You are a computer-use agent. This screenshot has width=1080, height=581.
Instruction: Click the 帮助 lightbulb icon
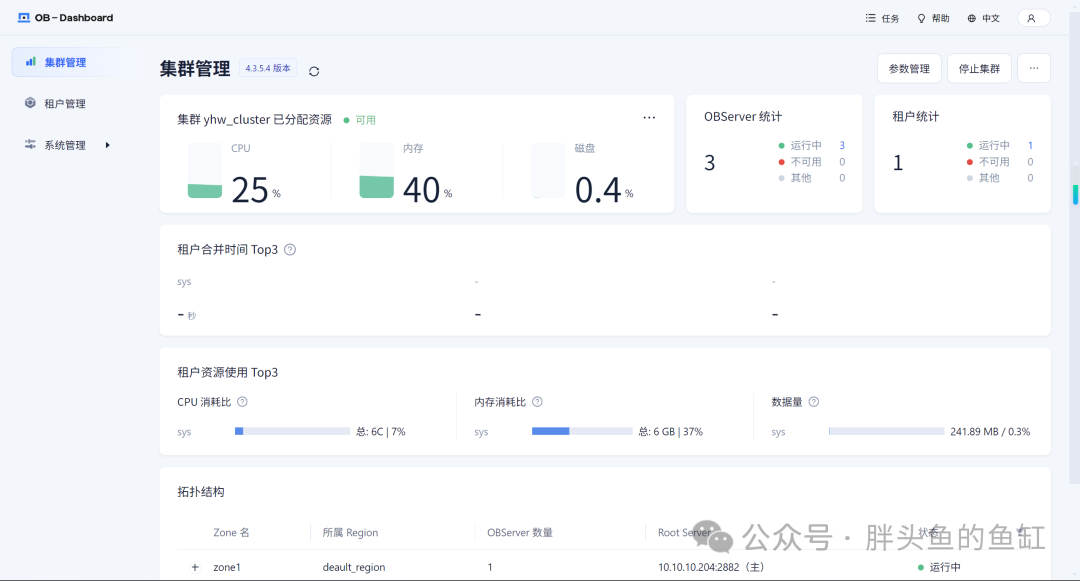coord(922,19)
